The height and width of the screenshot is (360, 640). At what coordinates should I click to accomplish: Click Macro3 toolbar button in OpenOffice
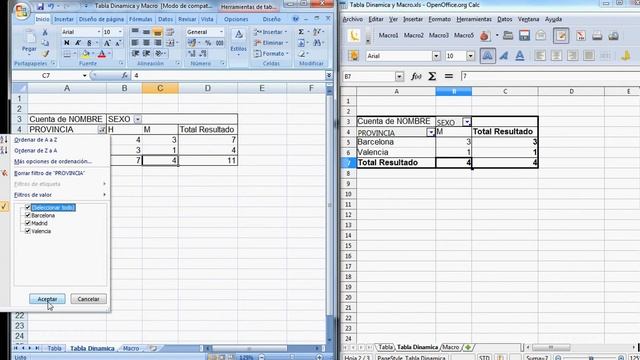pyautogui.click(x=439, y=36)
